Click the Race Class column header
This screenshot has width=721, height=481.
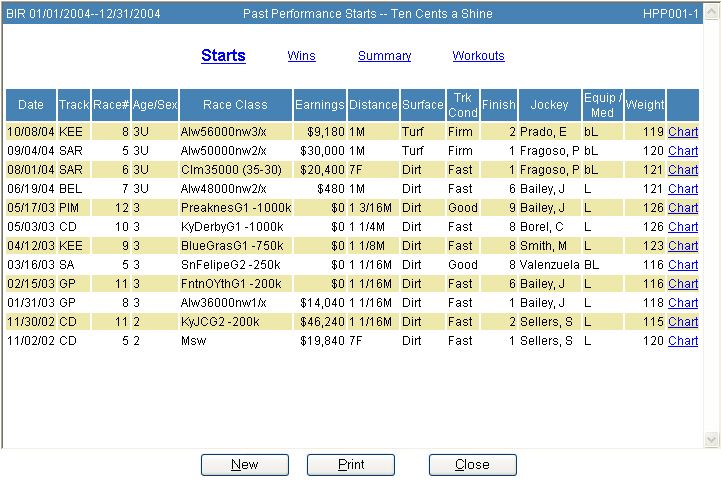[235, 105]
